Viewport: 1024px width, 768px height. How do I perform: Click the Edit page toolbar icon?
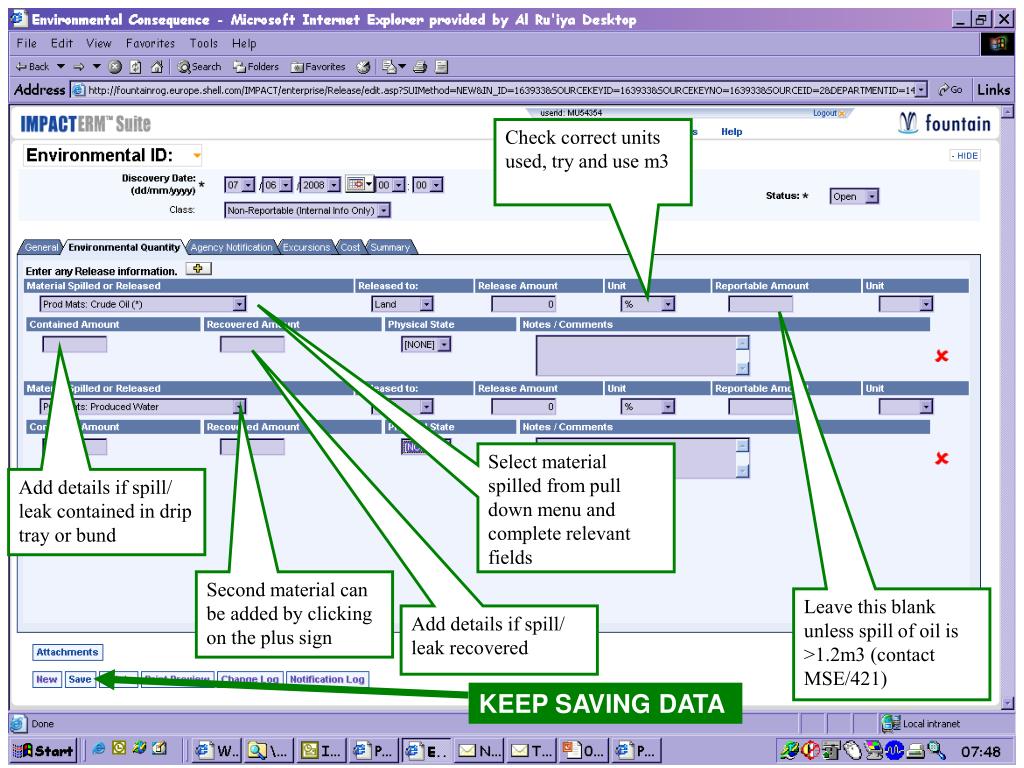point(442,67)
